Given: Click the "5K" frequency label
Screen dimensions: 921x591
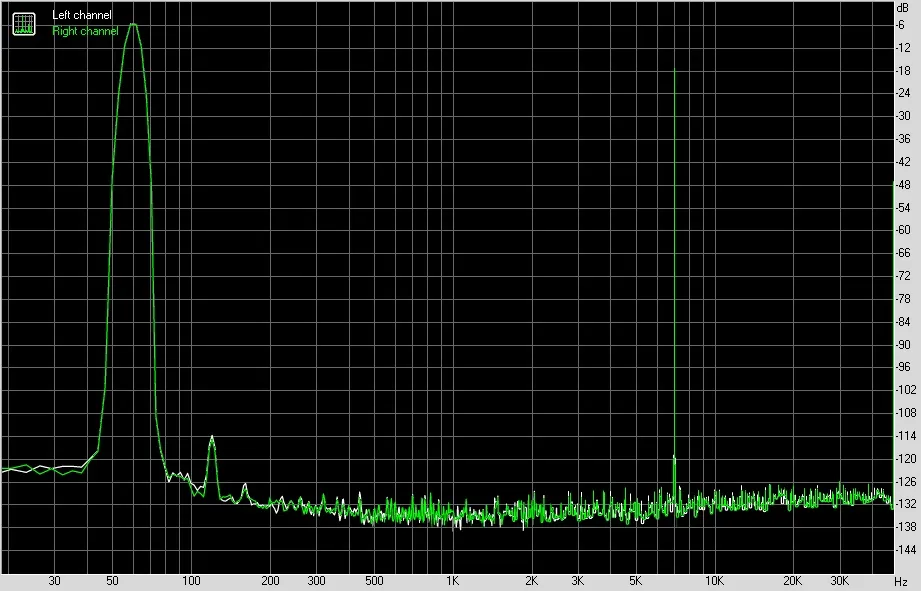Looking at the screenshot, I should pos(636,581).
